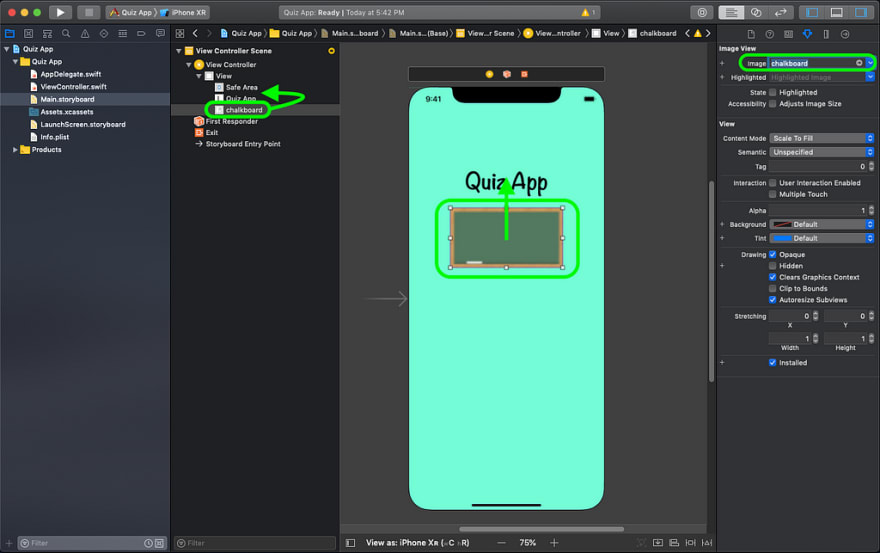This screenshot has height=553, width=880.
Task: Toggle the Navigator pane visibility
Action: click(x=812, y=12)
